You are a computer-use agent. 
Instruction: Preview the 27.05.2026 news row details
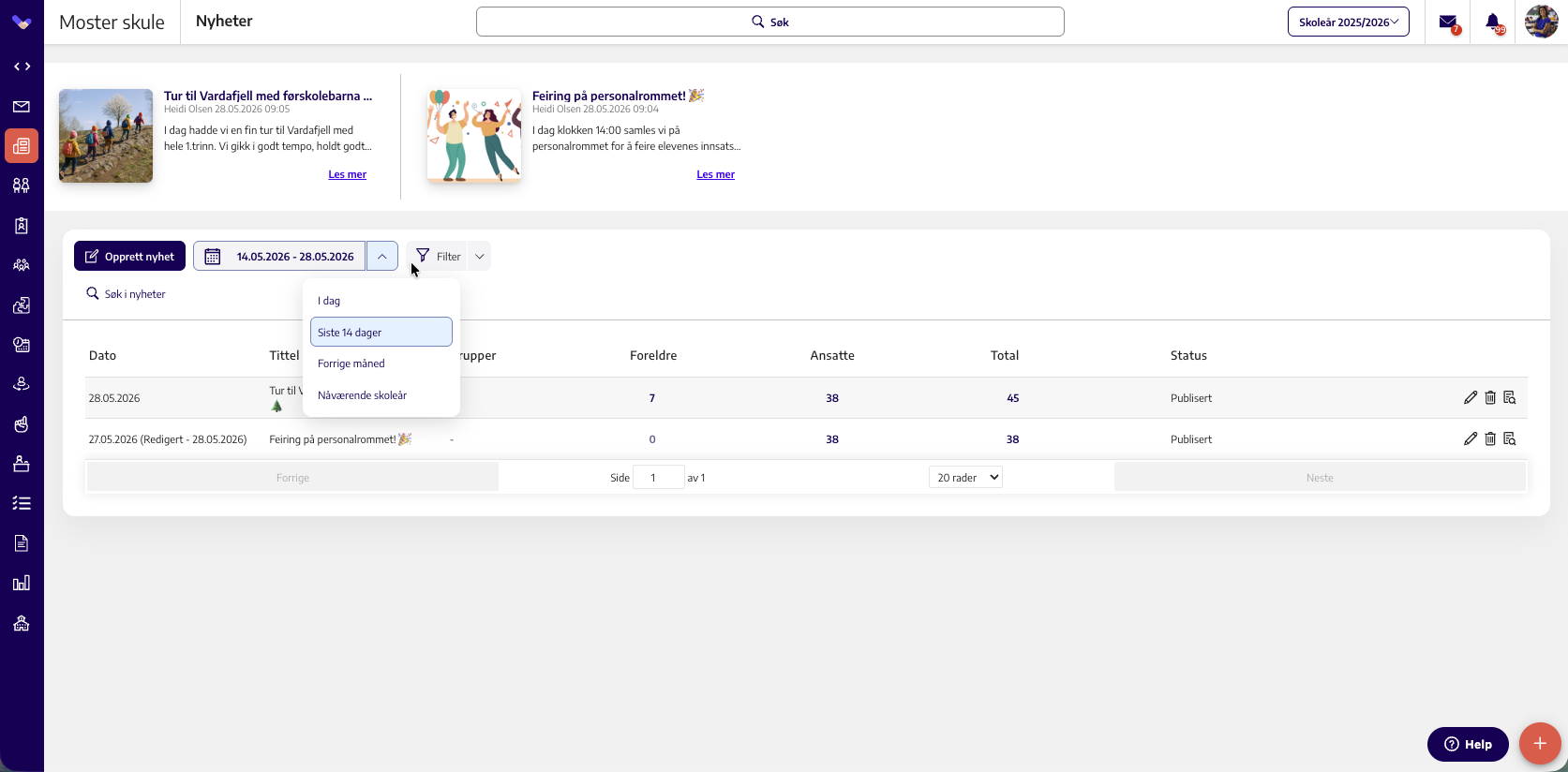(x=1510, y=438)
